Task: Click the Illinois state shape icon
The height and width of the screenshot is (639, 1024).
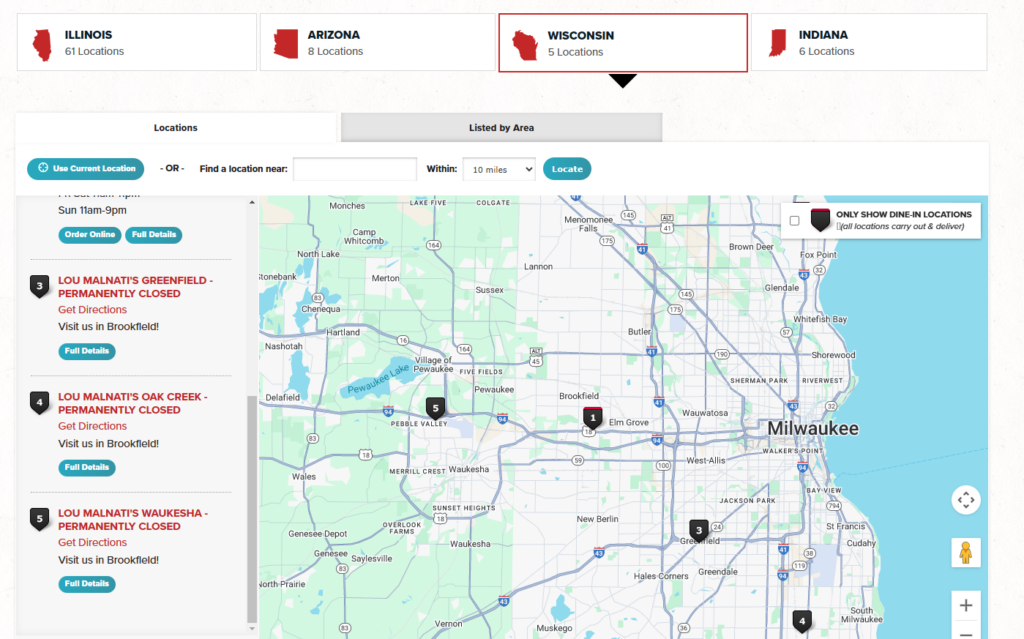Action: (x=42, y=45)
